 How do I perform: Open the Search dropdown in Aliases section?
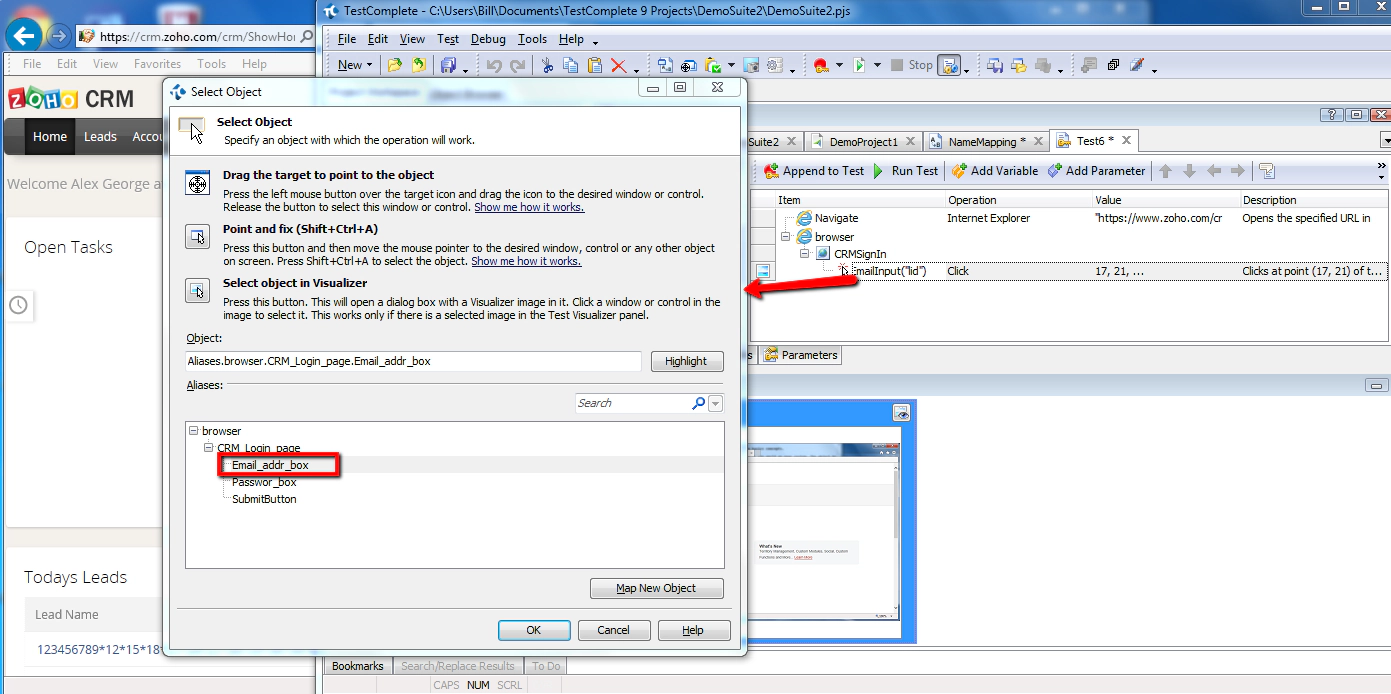coord(714,403)
